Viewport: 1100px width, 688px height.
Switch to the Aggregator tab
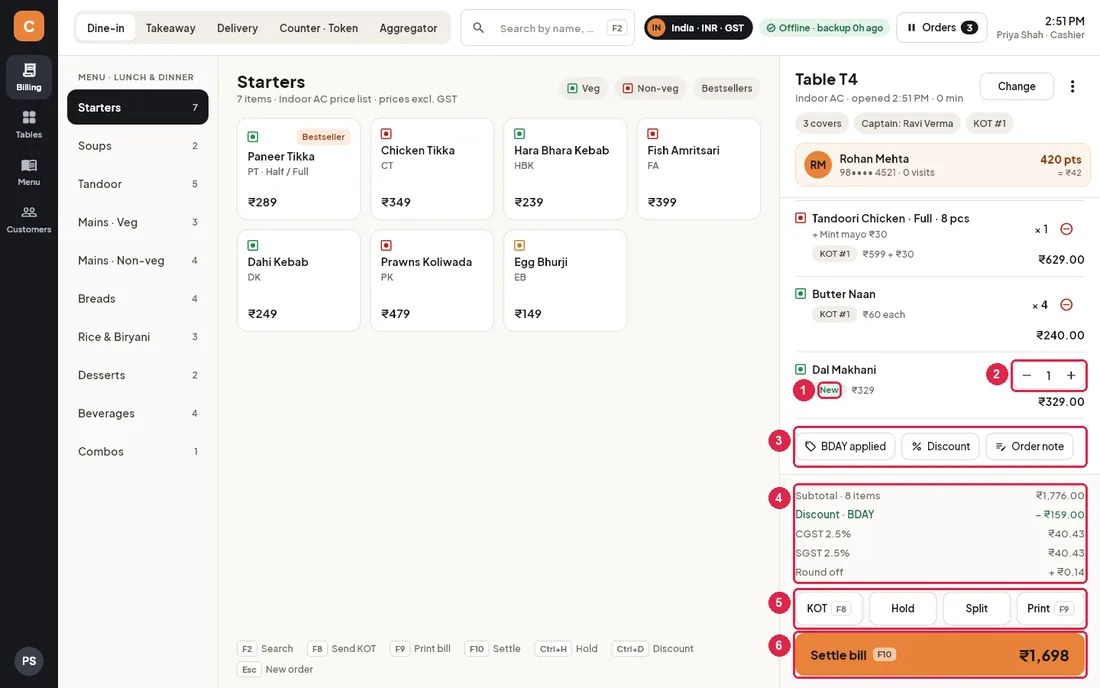click(x=408, y=28)
